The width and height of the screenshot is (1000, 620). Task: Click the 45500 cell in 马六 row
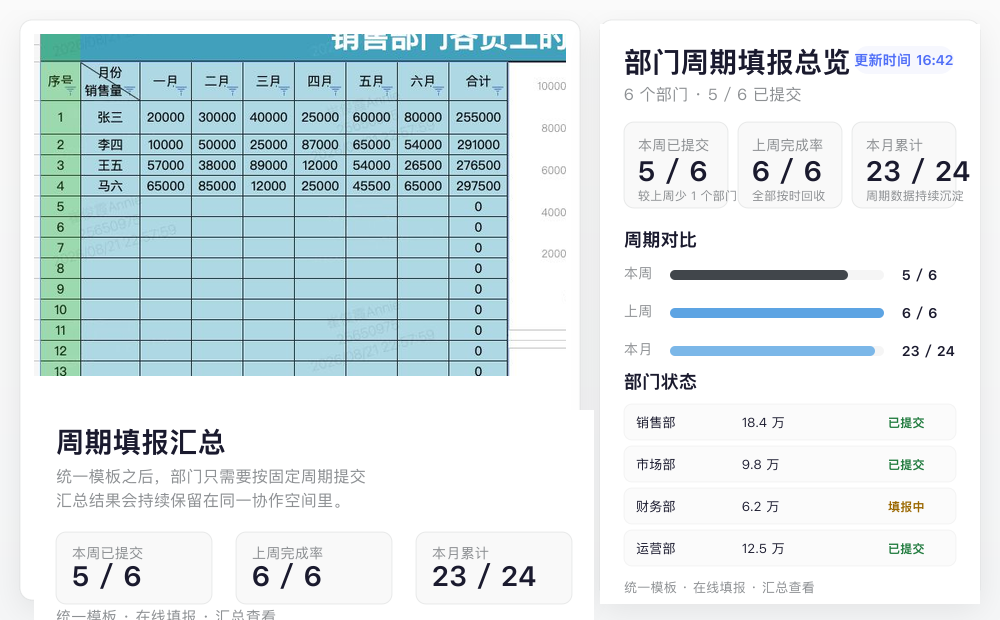372,186
